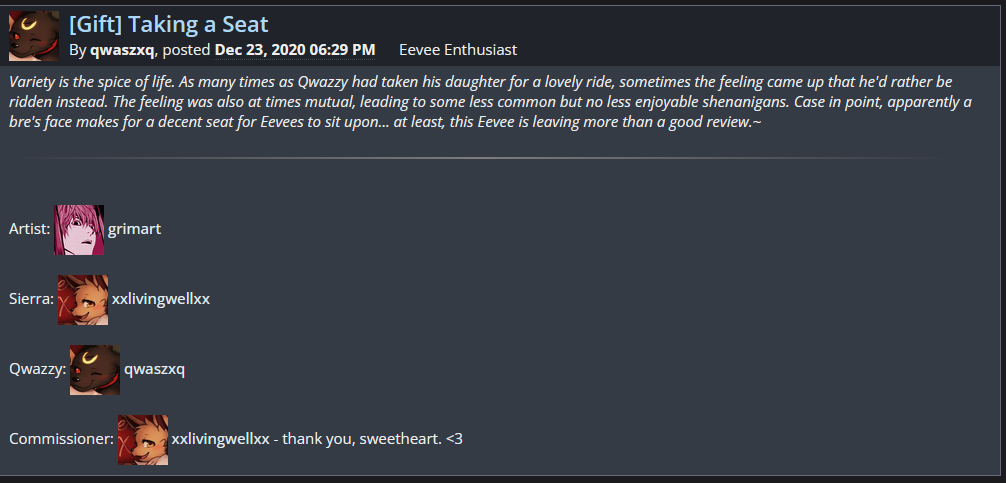Open xxlivingwellxx link on the Commissioner row
Viewport: 1006px width, 483px height.
221,439
